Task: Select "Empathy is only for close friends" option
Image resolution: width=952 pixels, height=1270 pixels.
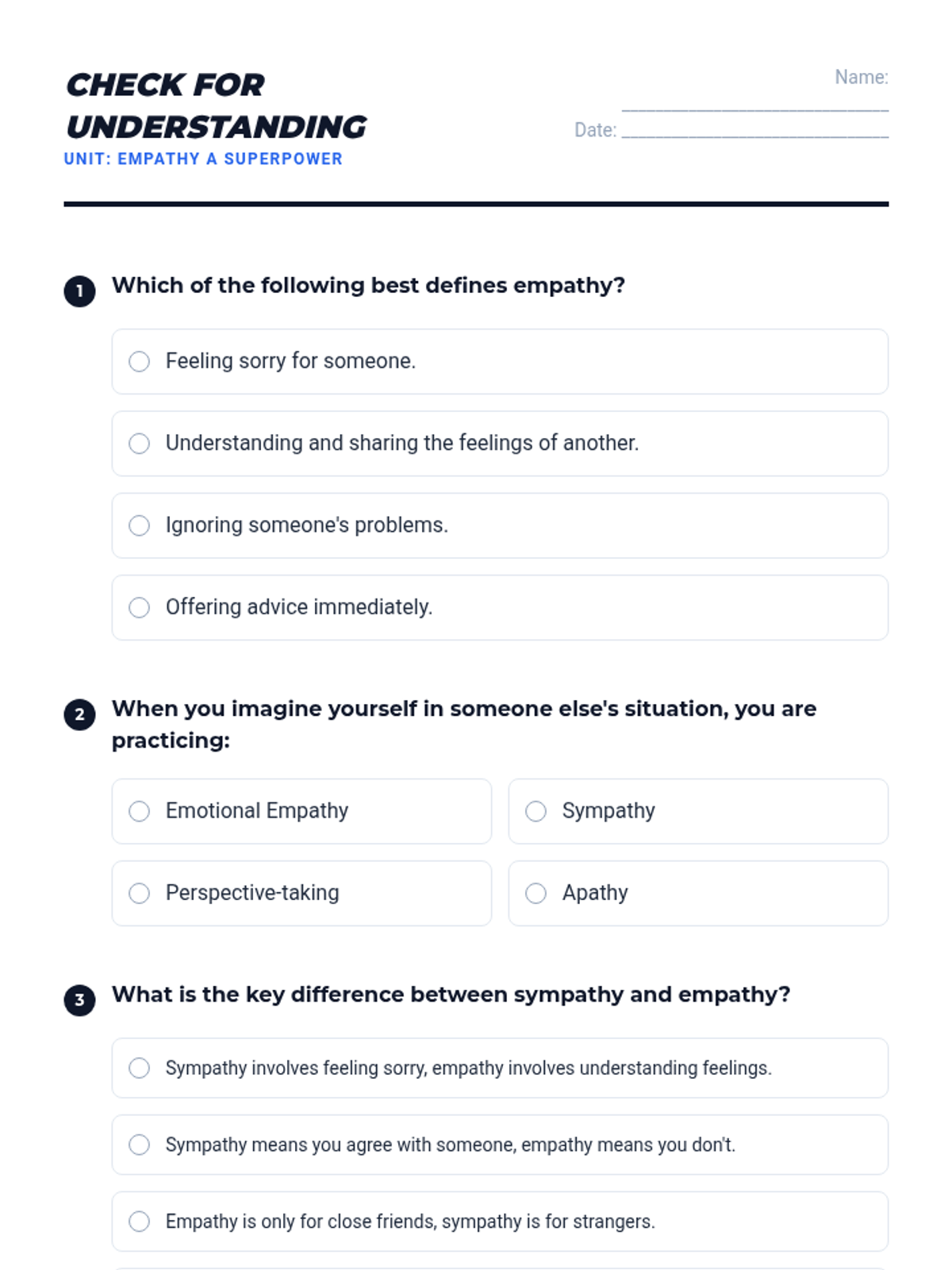Action: tap(140, 1222)
